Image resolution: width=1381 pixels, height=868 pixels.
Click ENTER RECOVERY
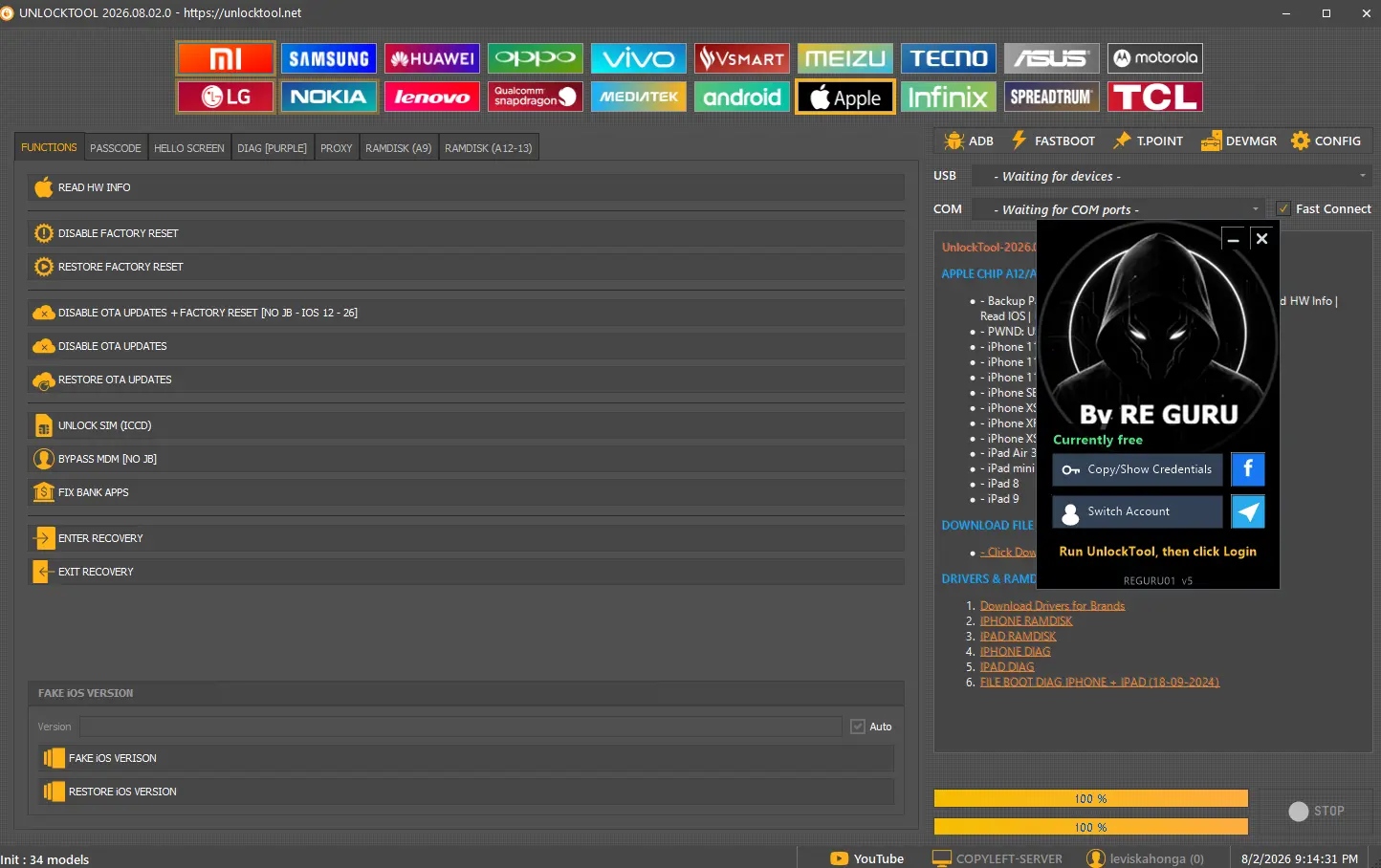coord(467,538)
